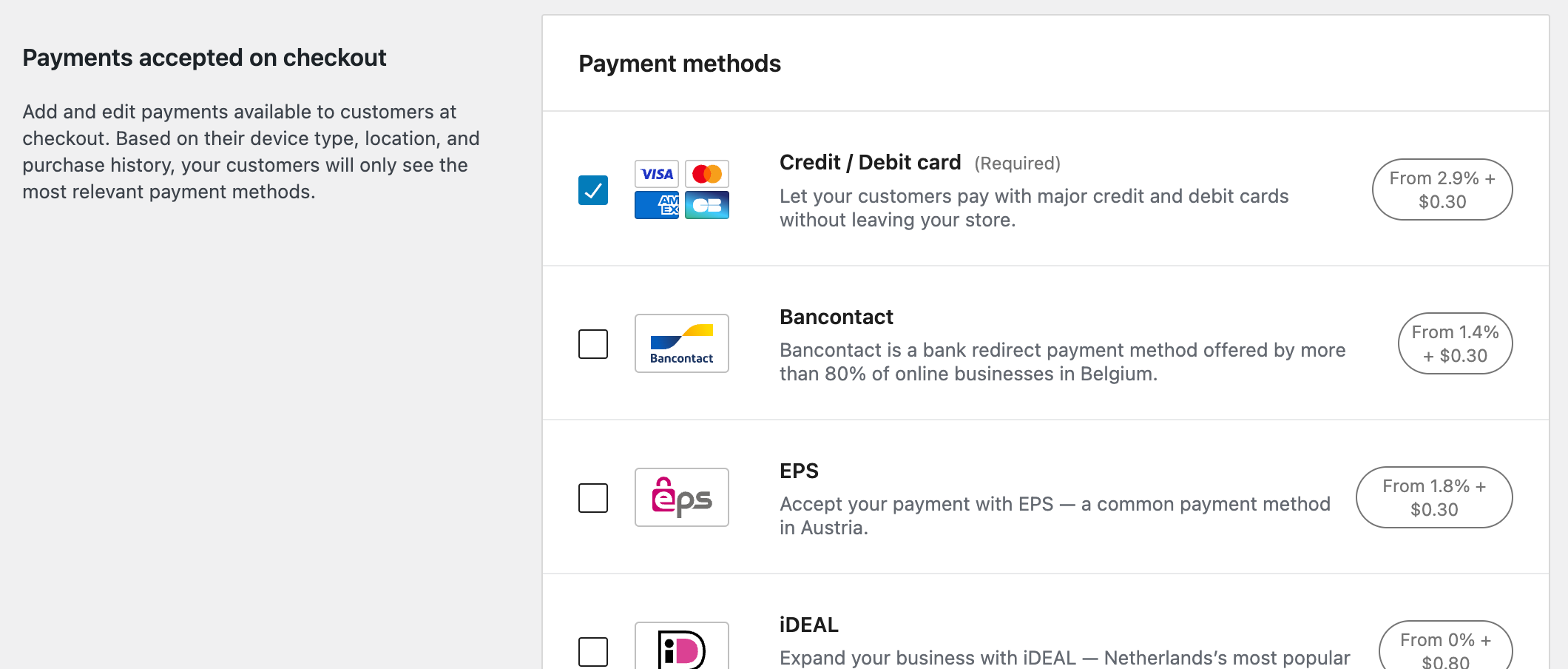Image resolution: width=1568 pixels, height=669 pixels.
Task: Click the EPS logo icon
Action: 682,497
